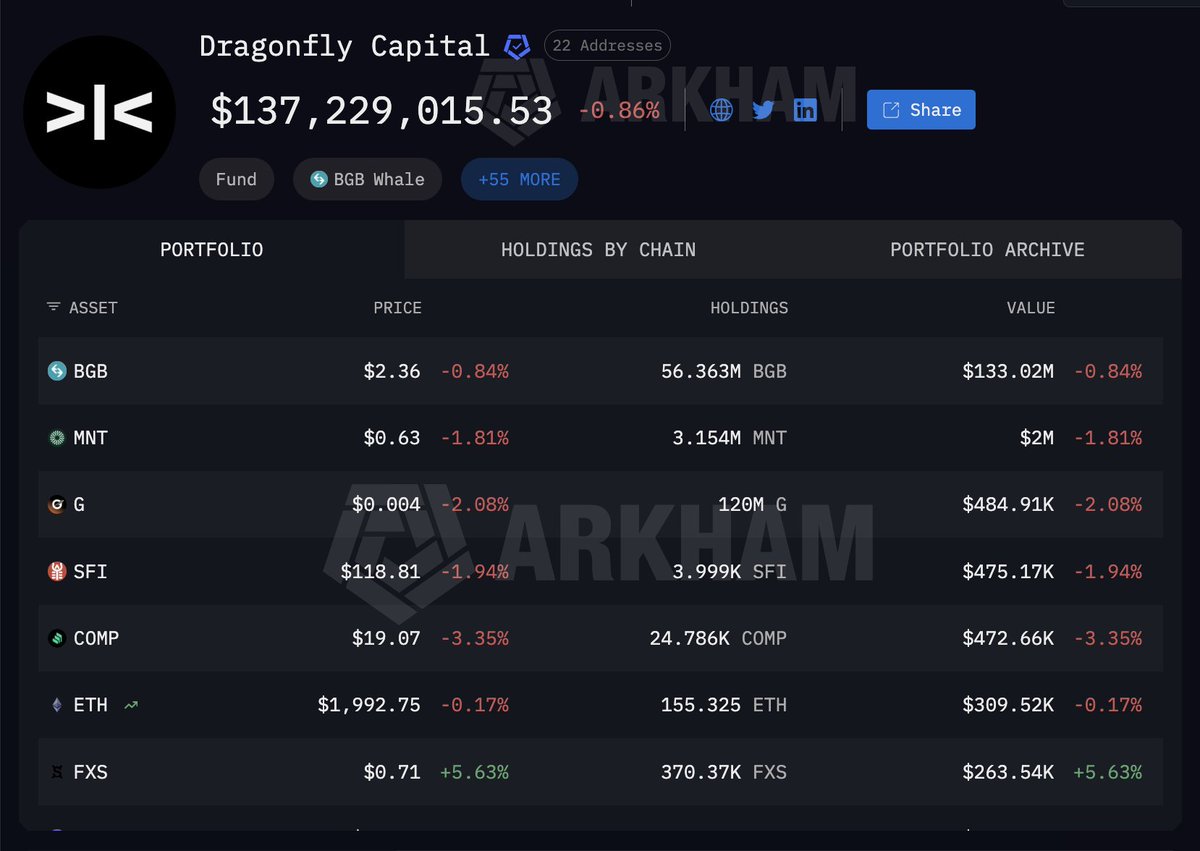Image resolution: width=1200 pixels, height=851 pixels.
Task: Expand the 22 Addresses list
Action: pos(607,46)
